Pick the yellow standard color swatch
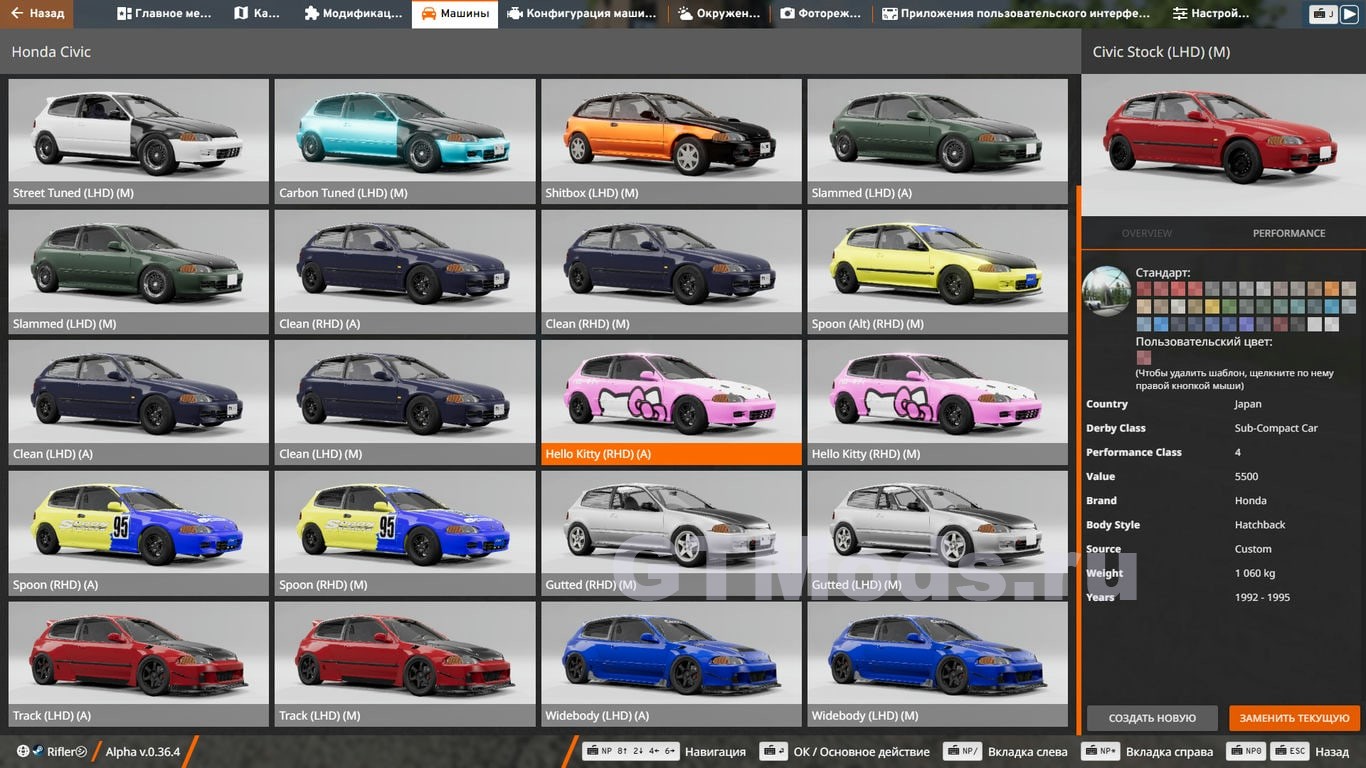Viewport: 1366px width, 768px height. (1212, 307)
